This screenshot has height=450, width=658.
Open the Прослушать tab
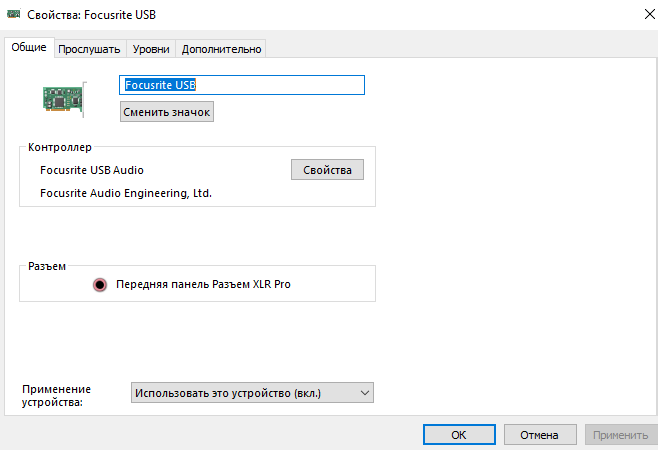[x=89, y=48]
